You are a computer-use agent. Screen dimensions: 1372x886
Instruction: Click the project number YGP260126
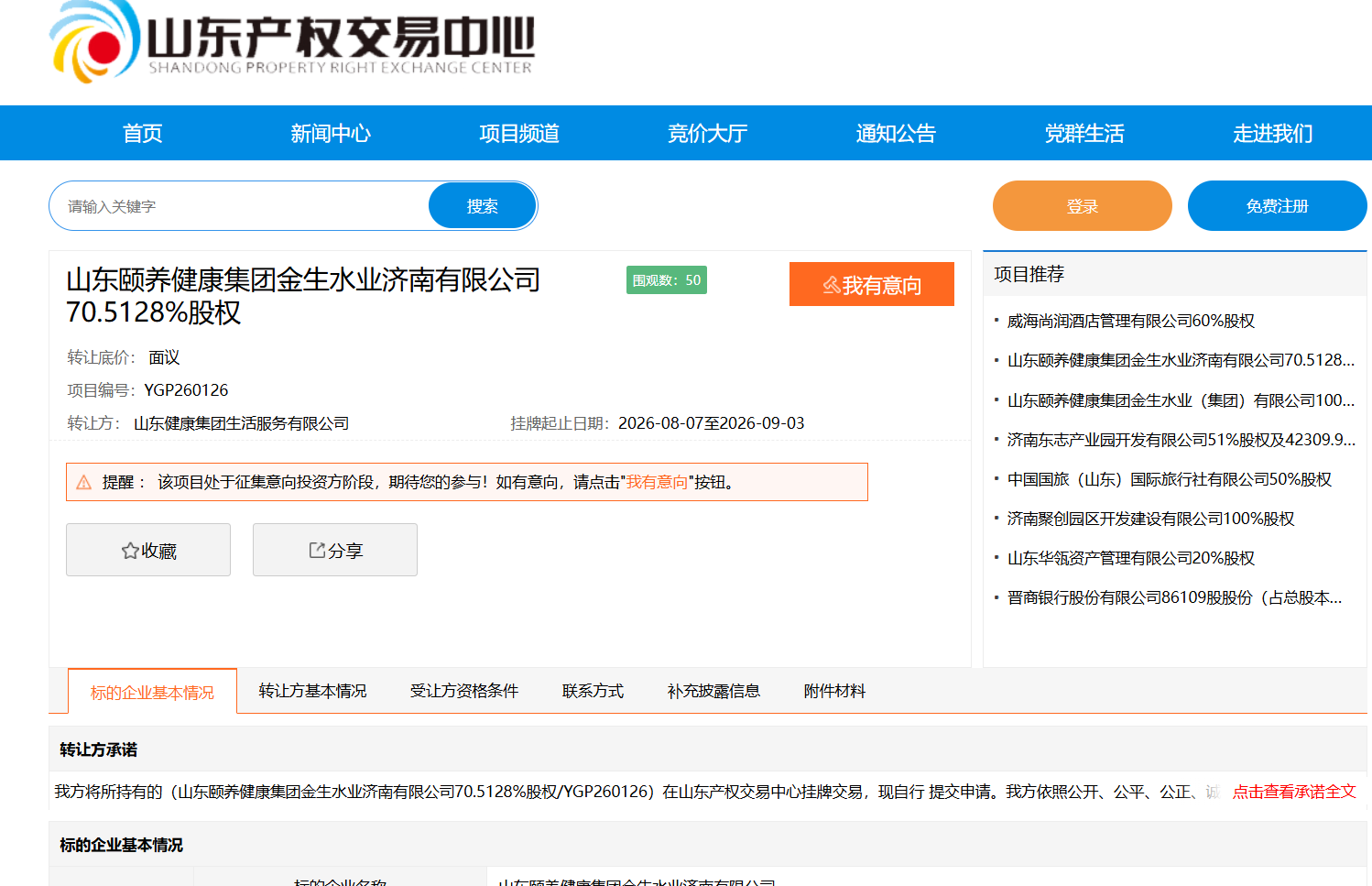[x=186, y=390]
